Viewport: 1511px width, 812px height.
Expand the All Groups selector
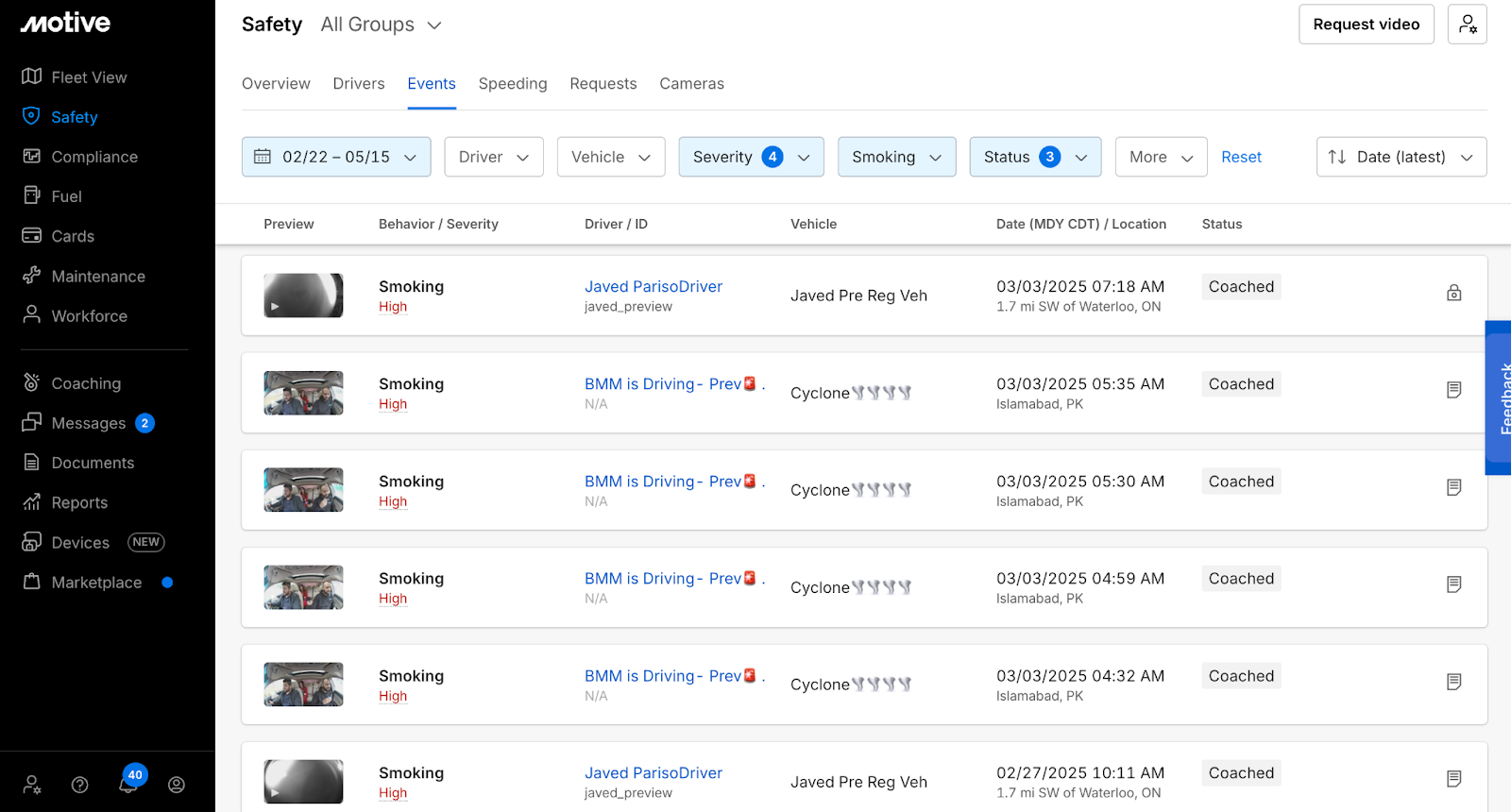click(381, 25)
